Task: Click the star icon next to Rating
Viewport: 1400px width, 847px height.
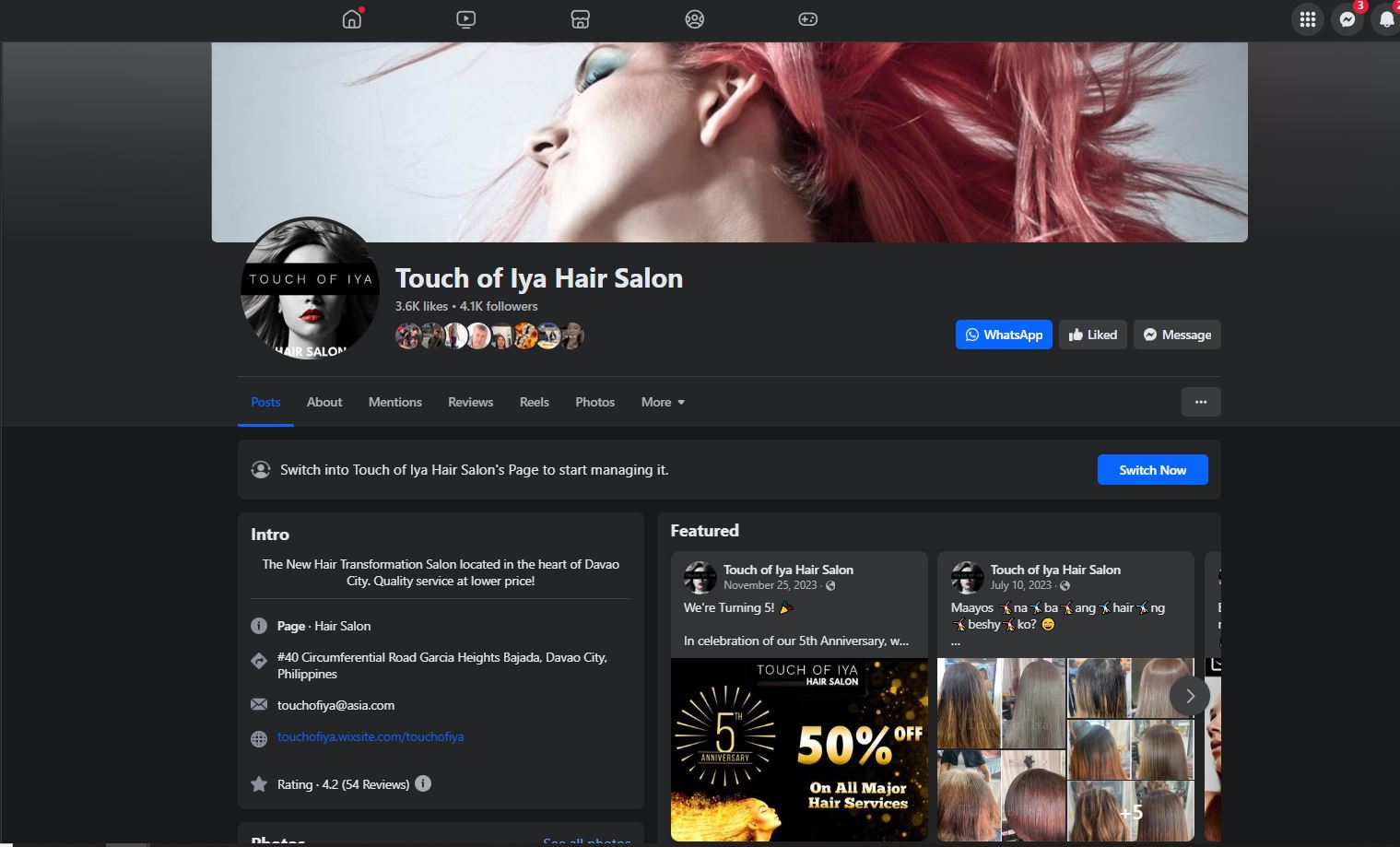Action: click(x=259, y=784)
